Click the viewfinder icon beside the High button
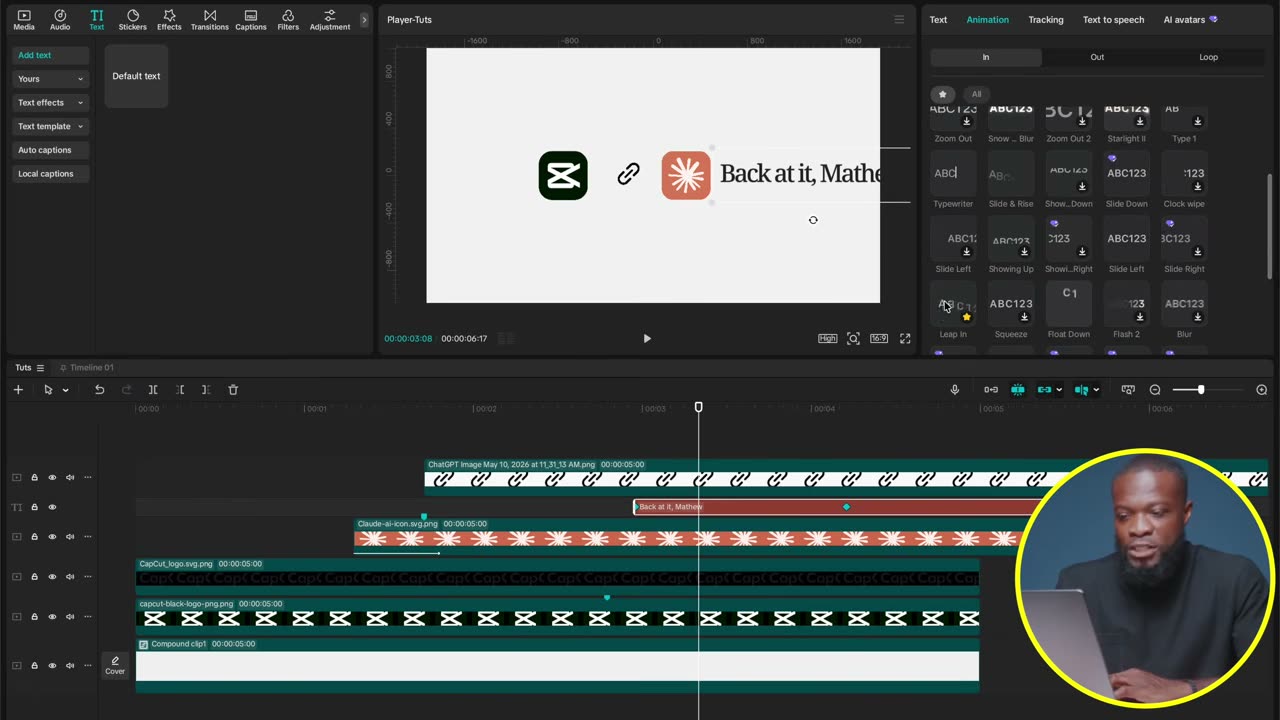Viewport: 1280px width, 720px height. [853, 339]
